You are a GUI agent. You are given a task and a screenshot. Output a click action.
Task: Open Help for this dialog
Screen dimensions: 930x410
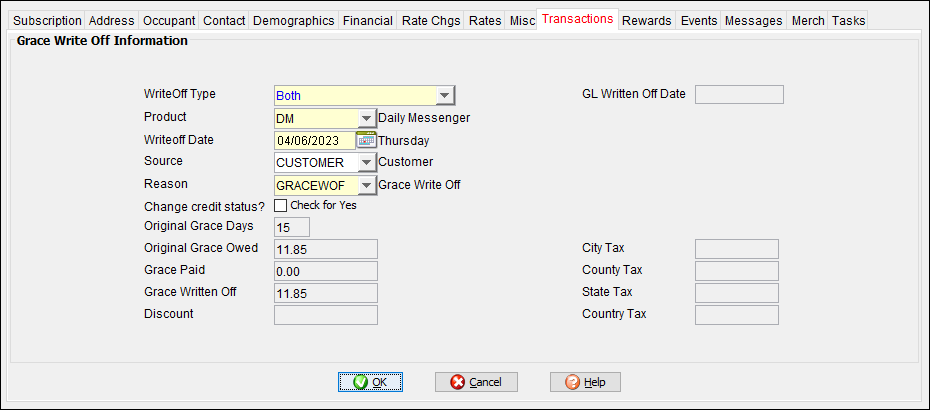[x=585, y=382]
